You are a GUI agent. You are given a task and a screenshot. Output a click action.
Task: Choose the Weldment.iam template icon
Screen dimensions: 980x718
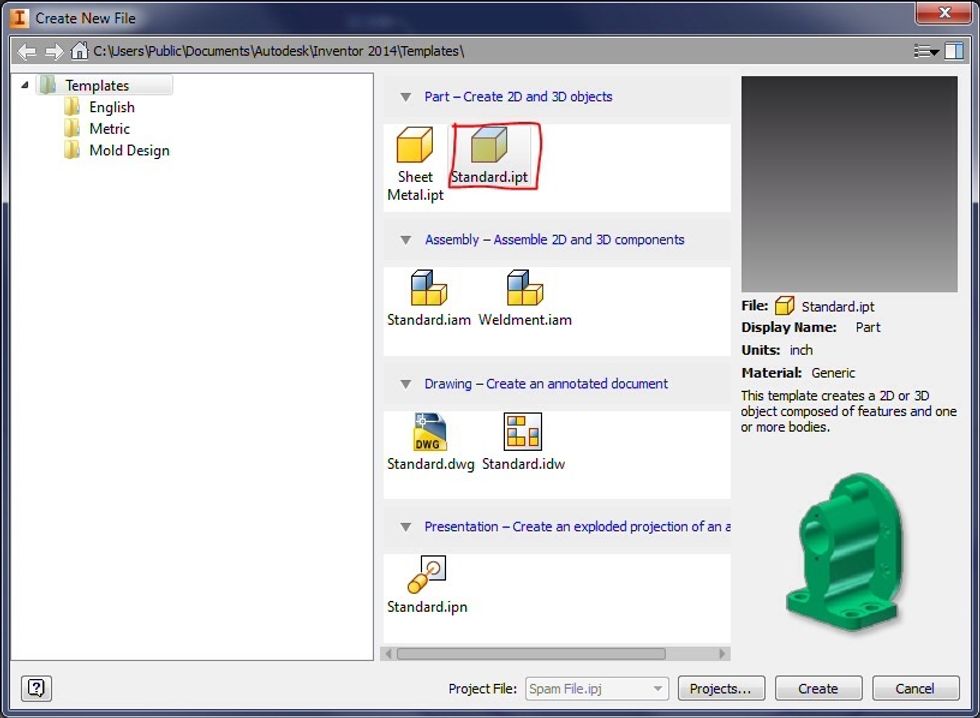pyautogui.click(x=525, y=289)
